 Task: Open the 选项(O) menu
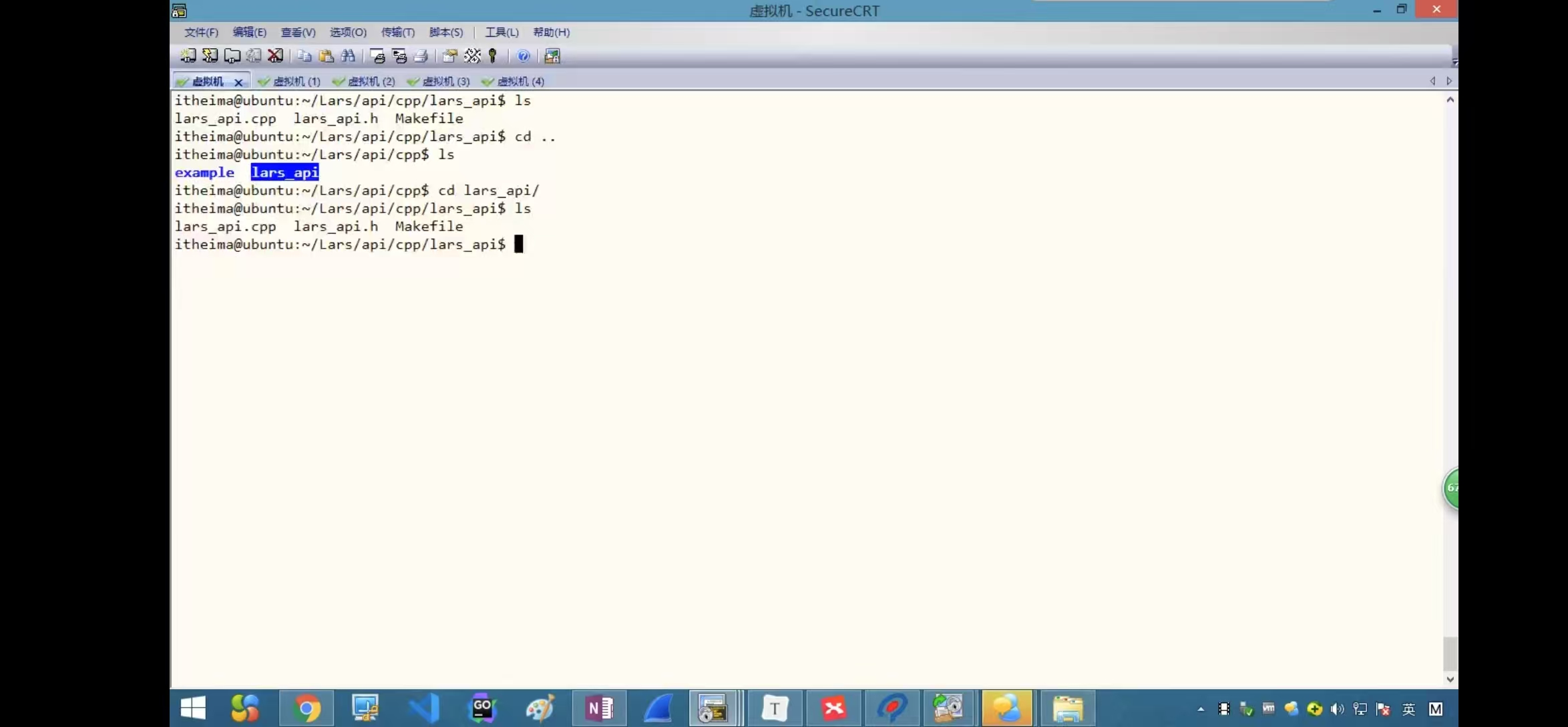(x=348, y=32)
